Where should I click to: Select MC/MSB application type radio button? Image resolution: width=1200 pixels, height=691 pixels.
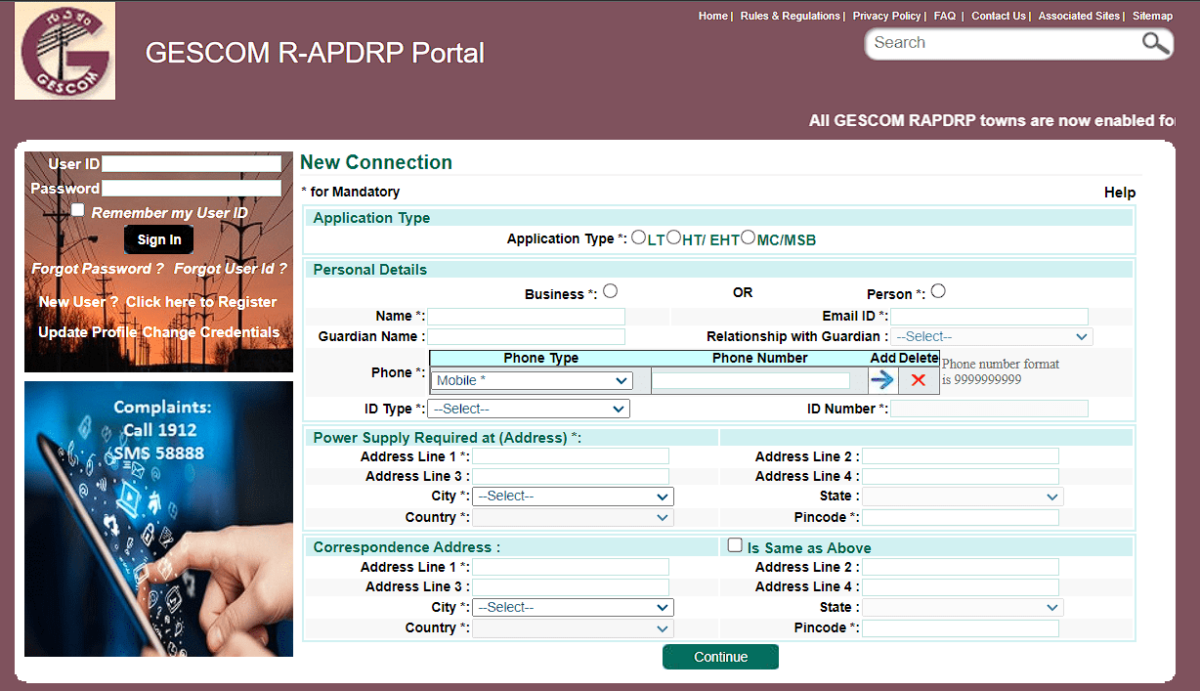pyautogui.click(x=747, y=238)
